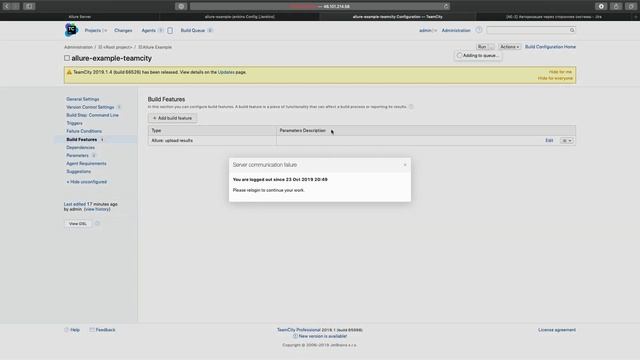
Task: Open the Actions dropdown
Action: point(509,47)
